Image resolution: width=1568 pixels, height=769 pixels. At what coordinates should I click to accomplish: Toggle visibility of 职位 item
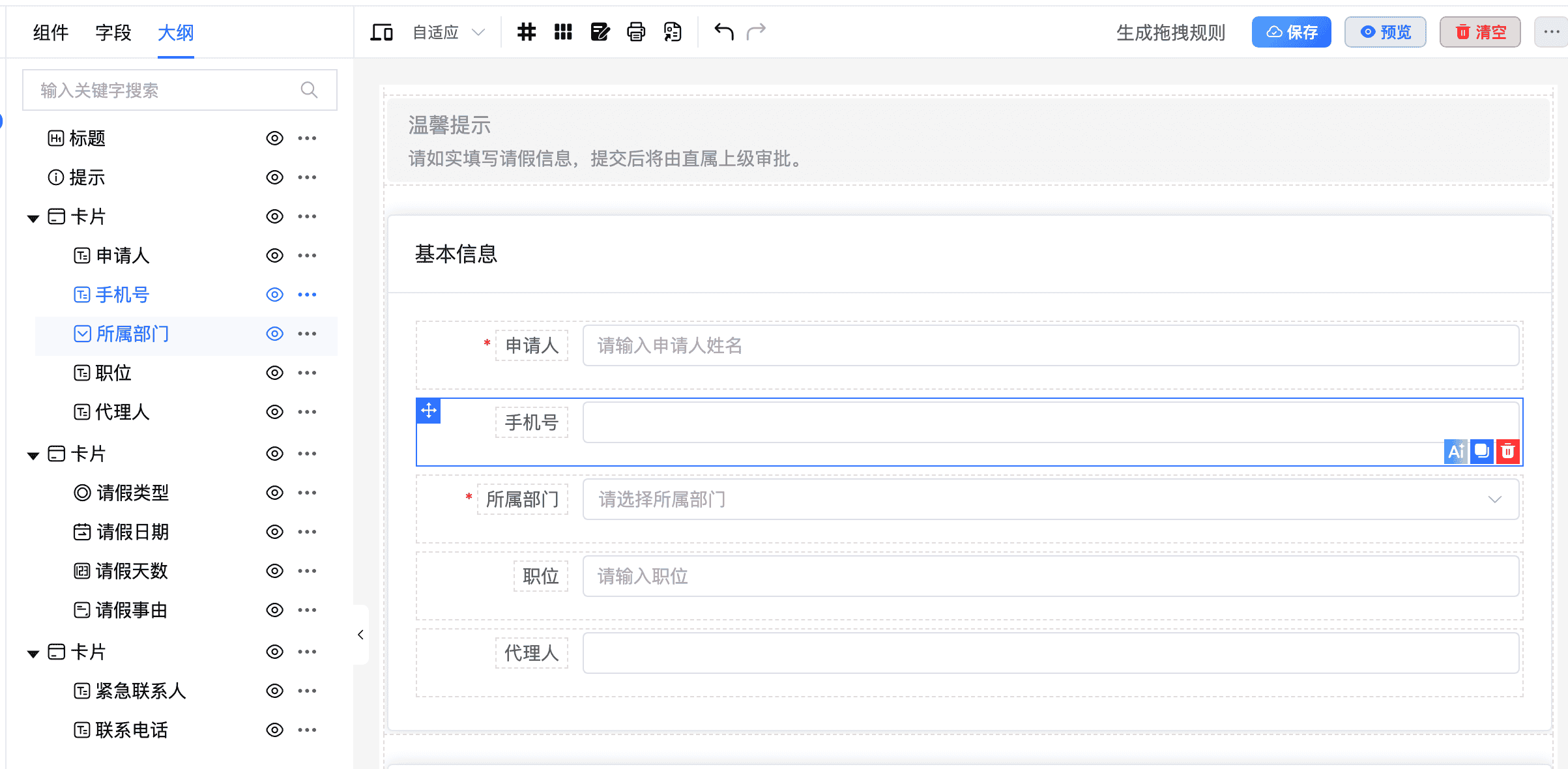(x=275, y=373)
